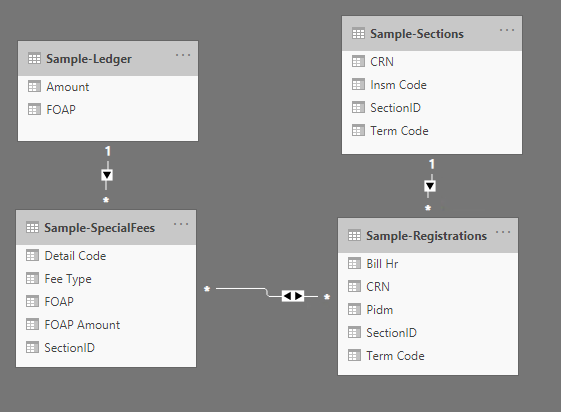Click the Sample-Ledger table header icon
Viewport: 561px width, 412px height.
tap(34, 58)
